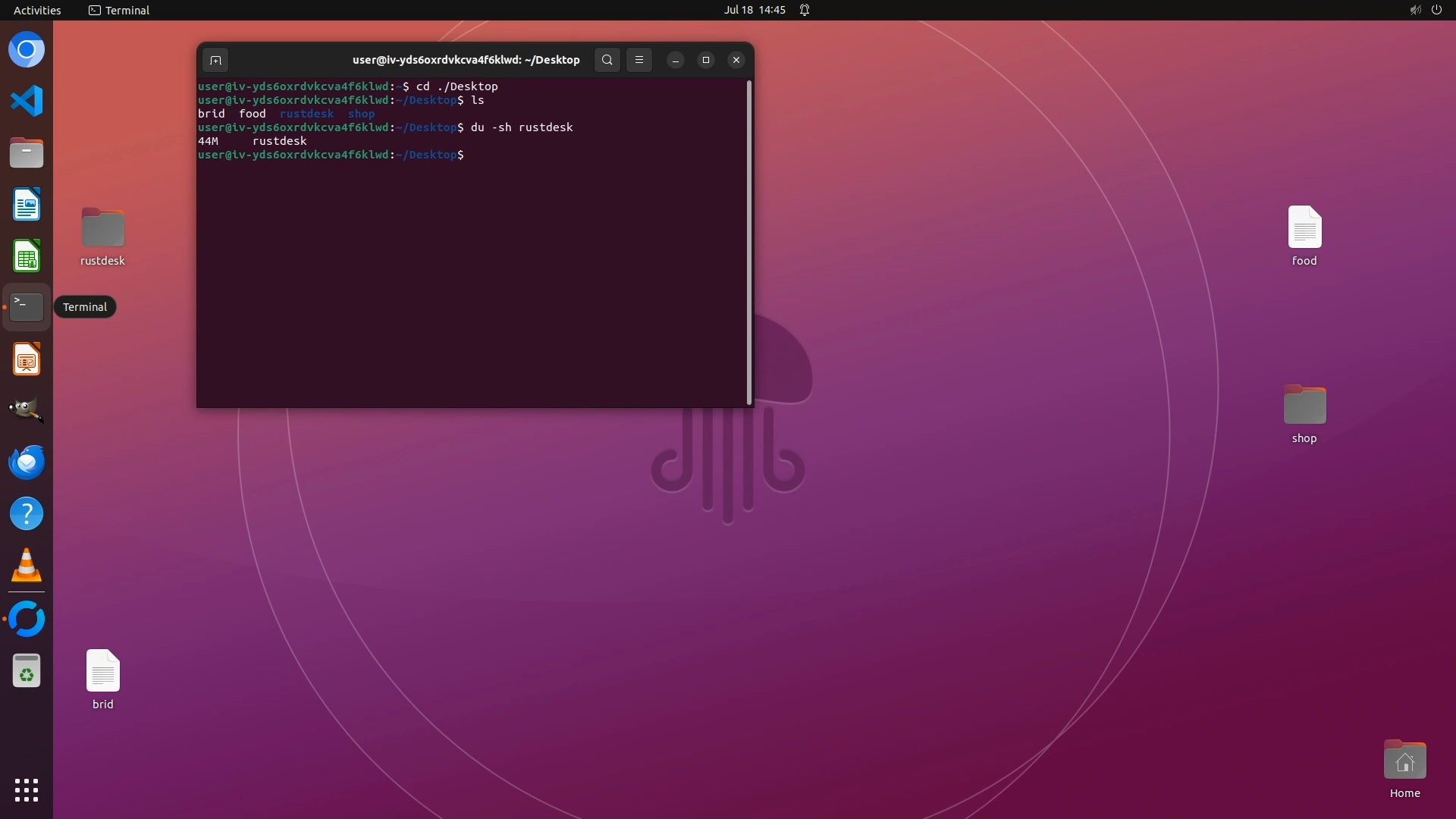The image size is (1456, 819).
Task: Open Visual Studio Code from dock
Action: click(27, 101)
